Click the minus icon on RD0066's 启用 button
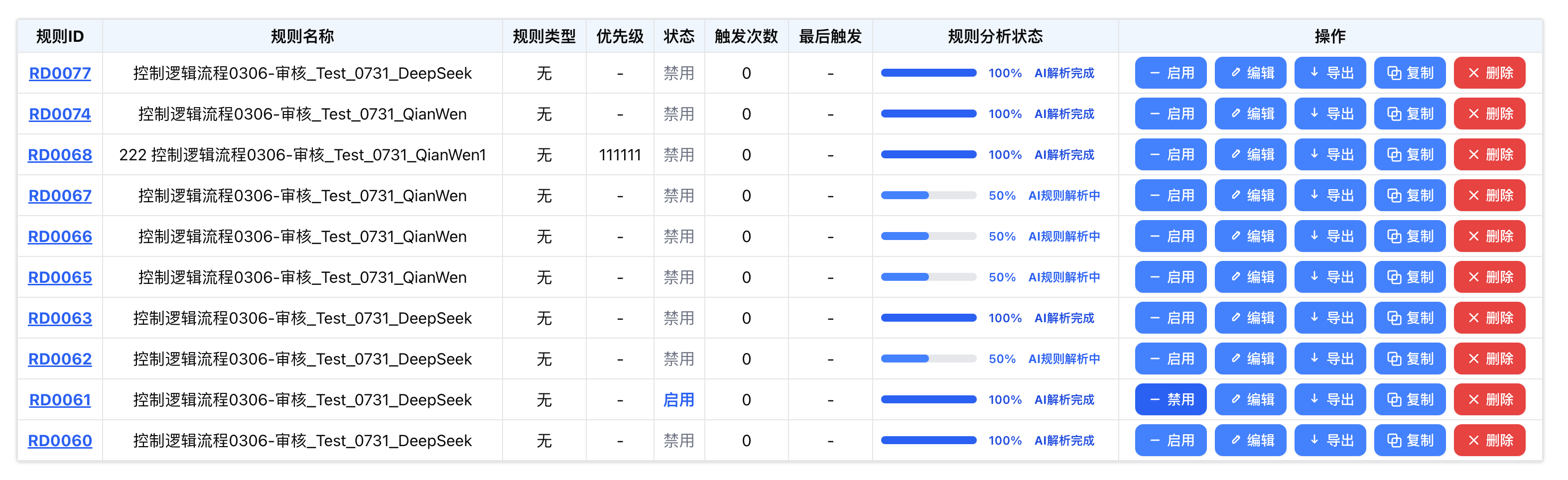 [1154, 236]
